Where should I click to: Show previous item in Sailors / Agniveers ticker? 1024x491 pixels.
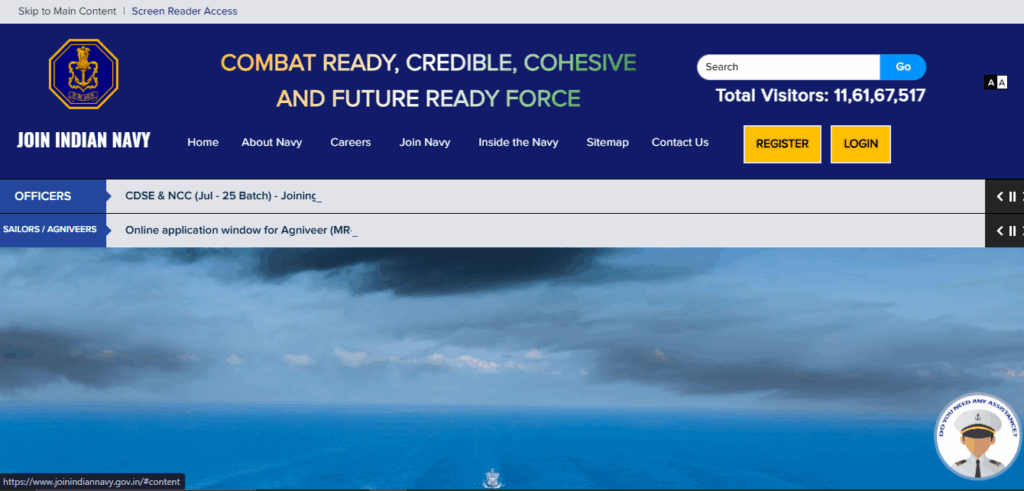999,231
